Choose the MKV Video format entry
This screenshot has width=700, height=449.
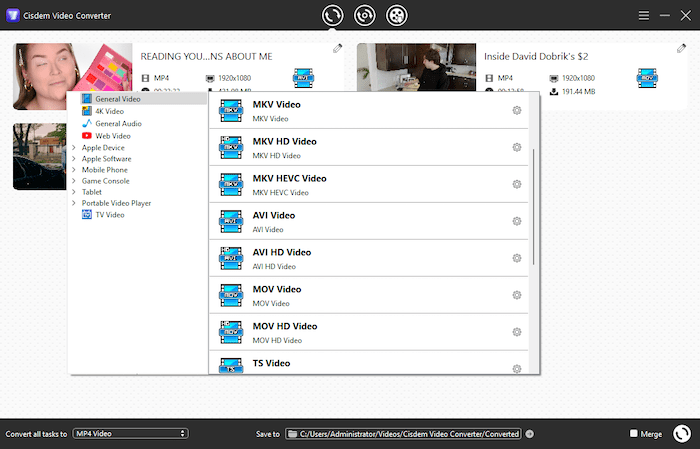pos(369,111)
